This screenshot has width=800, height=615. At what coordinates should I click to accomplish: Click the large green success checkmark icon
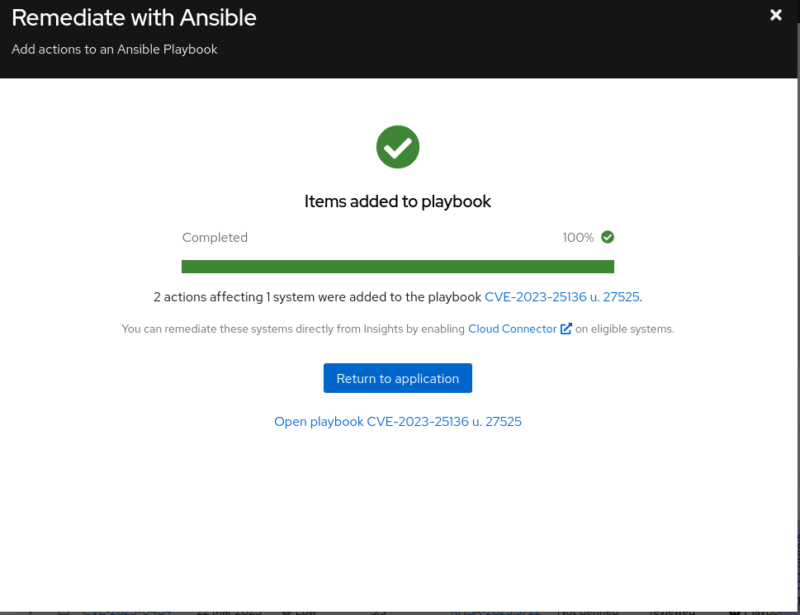398,147
